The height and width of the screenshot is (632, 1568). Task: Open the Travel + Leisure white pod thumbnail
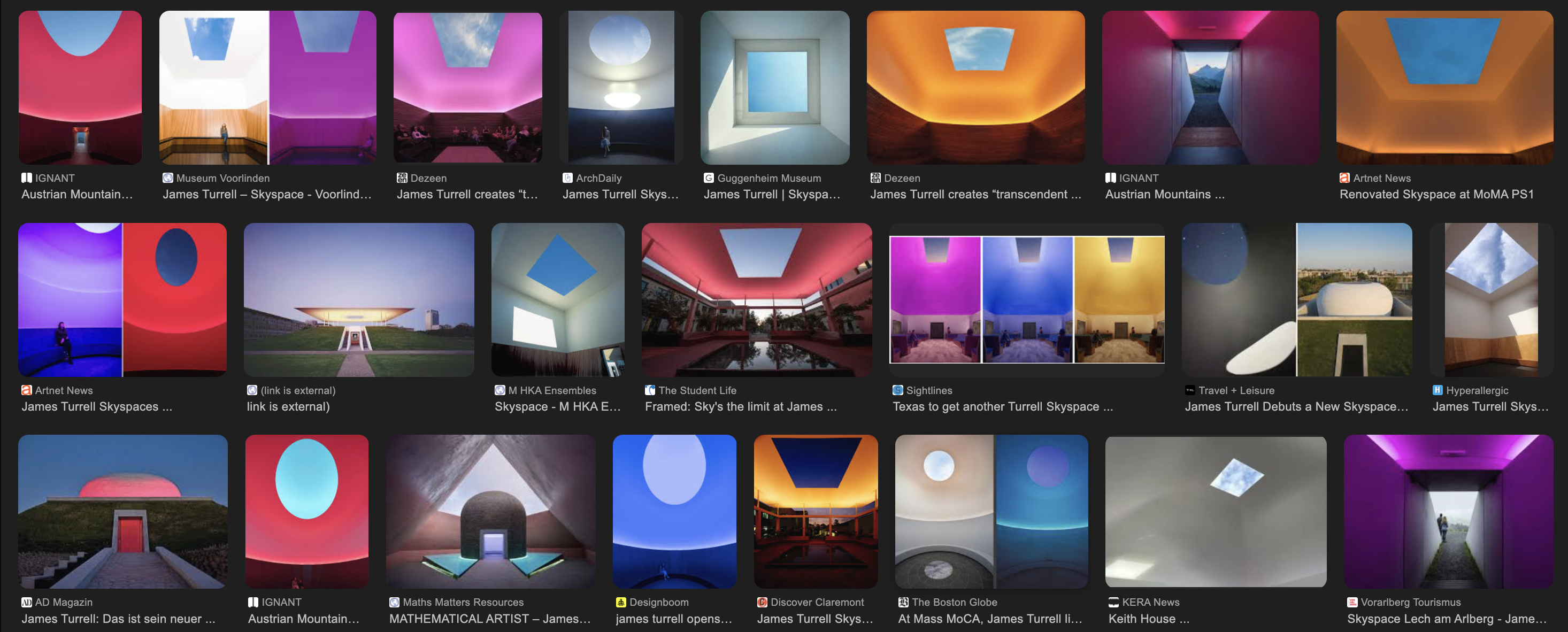[x=1296, y=299]
